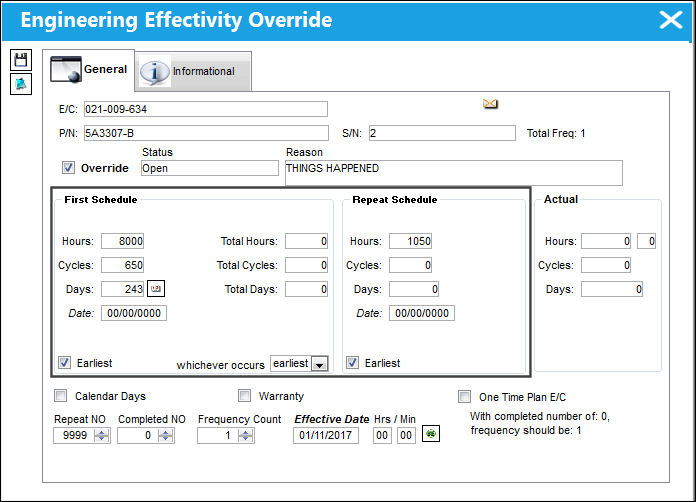696x502 pixels.
Task: Click First Schedule Date field
Action: coord(134,313)
